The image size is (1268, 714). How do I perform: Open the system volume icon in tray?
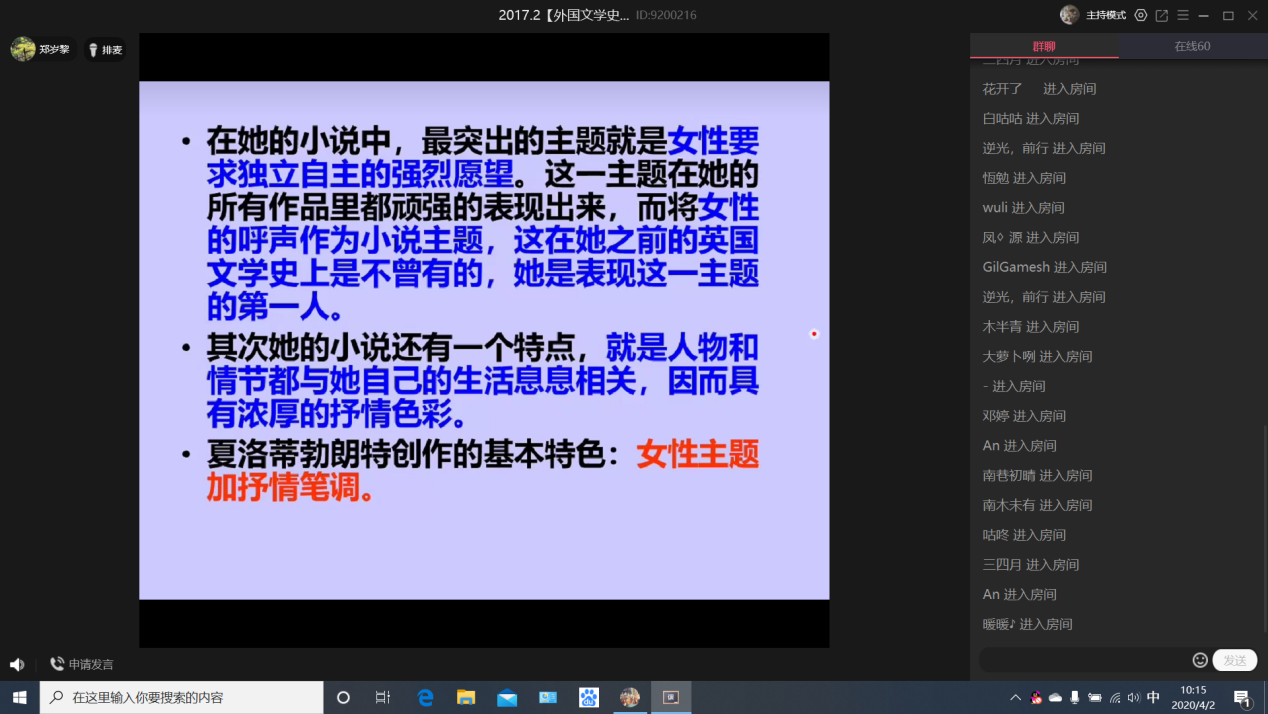click(x=1133, y=697)
